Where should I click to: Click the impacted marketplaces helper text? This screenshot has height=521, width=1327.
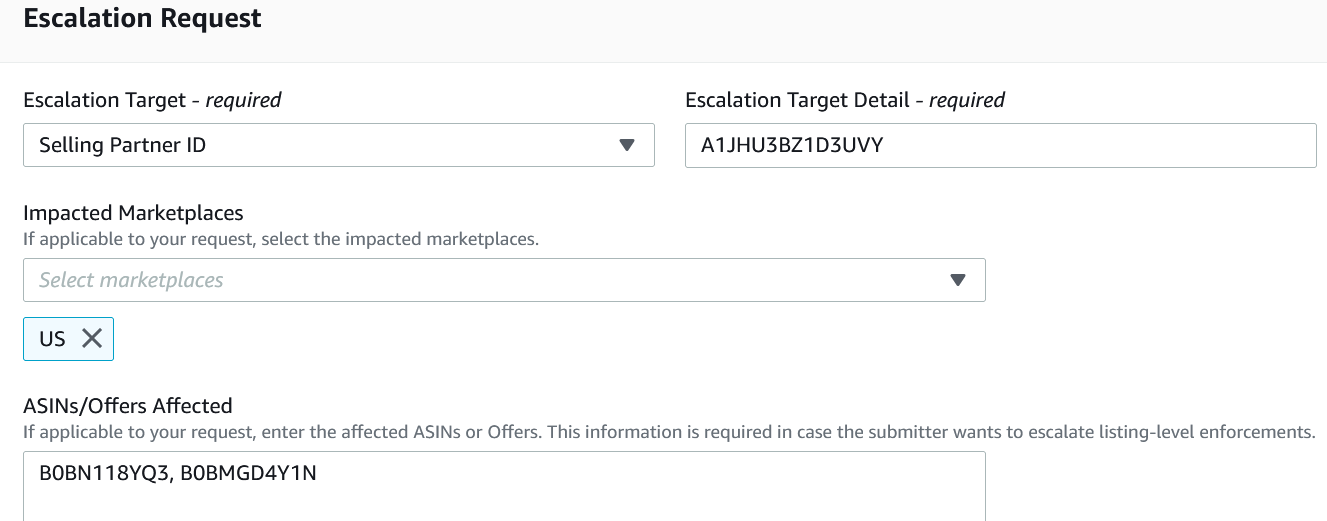coord(281,240)
